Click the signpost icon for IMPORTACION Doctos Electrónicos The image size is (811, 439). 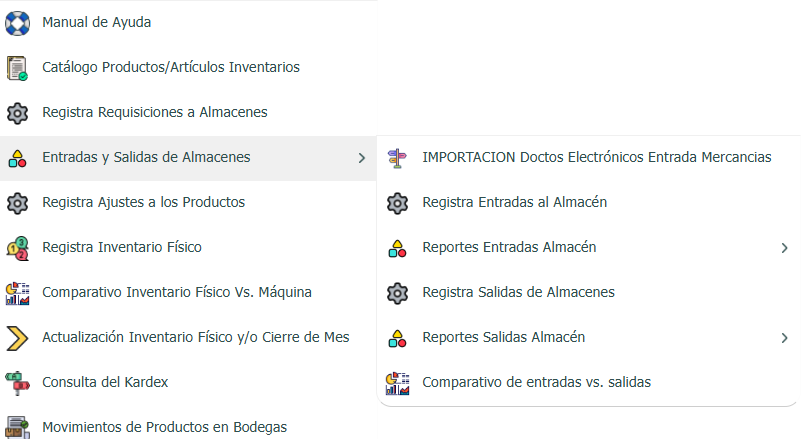(397, 157)
